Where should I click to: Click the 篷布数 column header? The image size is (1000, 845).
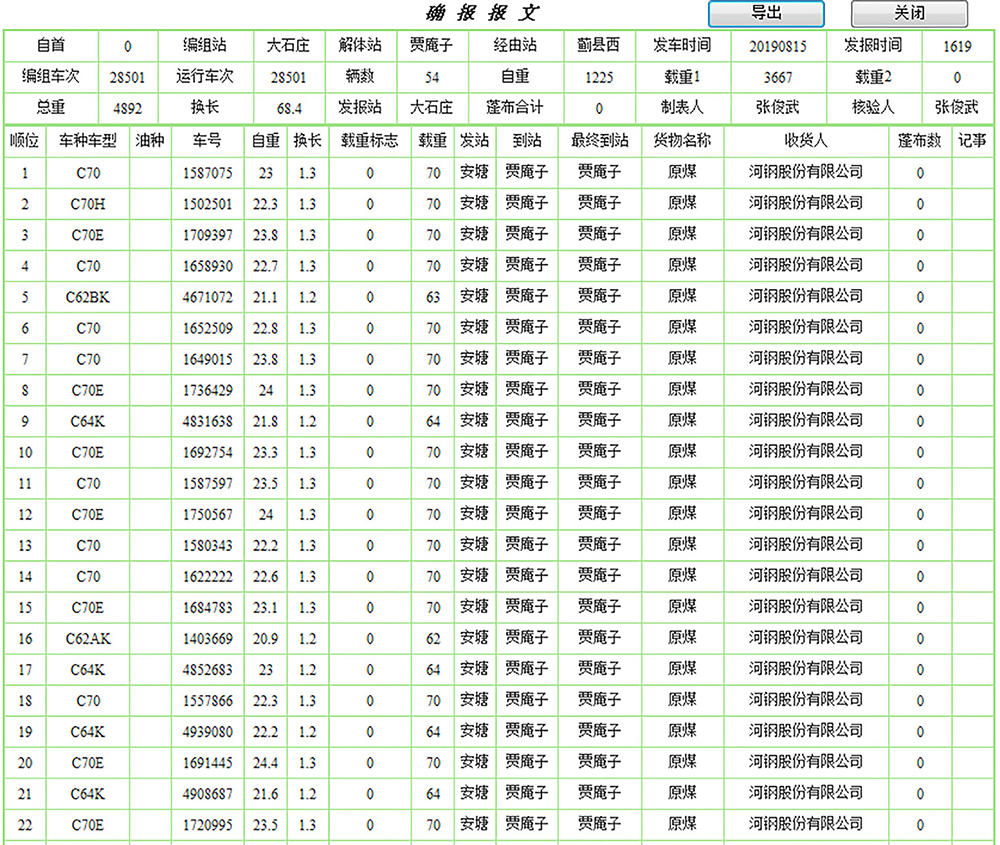click(920, 141)
